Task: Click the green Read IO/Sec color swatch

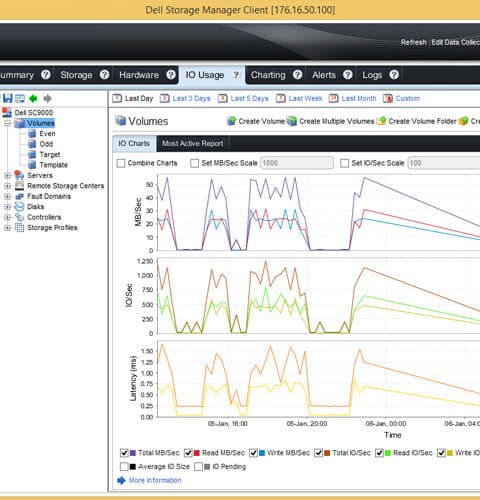Action: pyautogui.click(x=388, y=453)
